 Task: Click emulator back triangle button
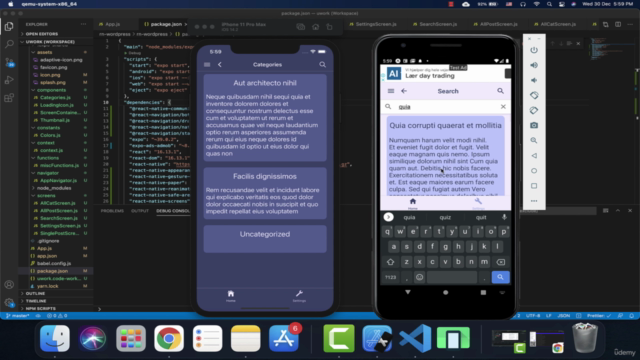tap(534, 156)
